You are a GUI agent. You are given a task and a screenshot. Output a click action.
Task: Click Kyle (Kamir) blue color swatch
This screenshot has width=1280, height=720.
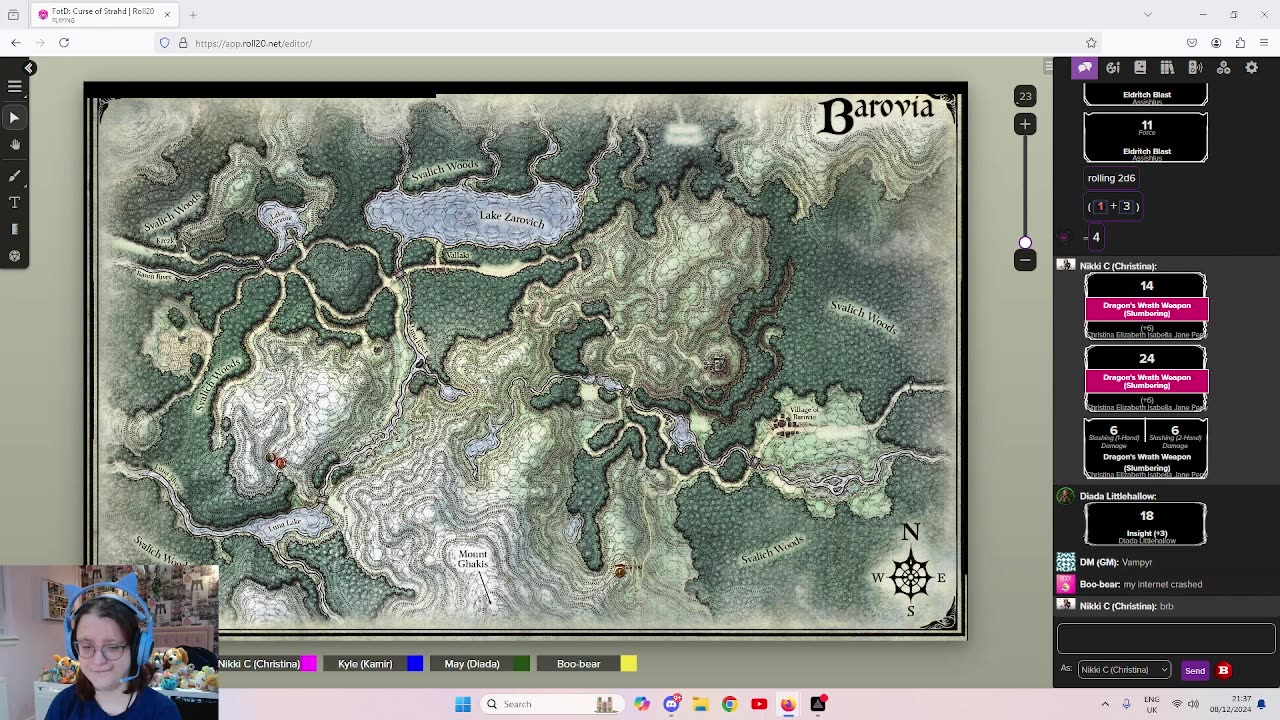click(415, 664)
